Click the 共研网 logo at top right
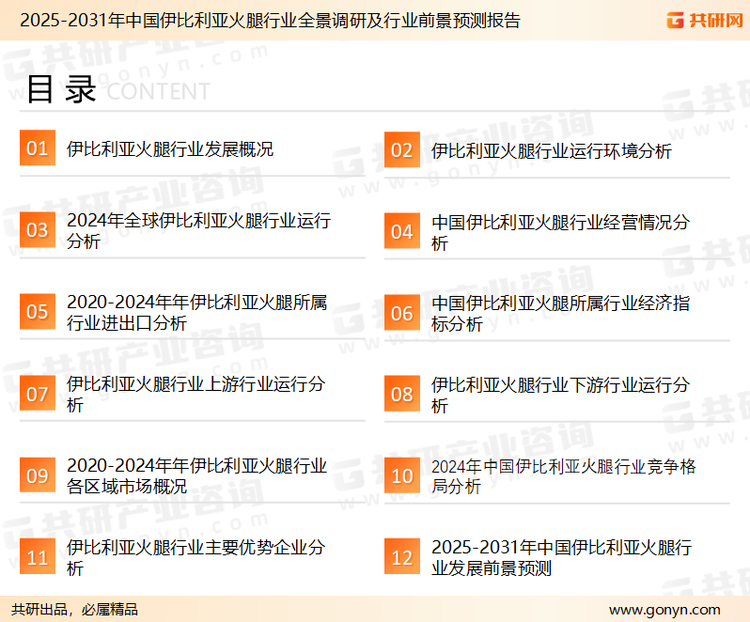Viewport: 750px width, 622px height. (x=705, y=20)
